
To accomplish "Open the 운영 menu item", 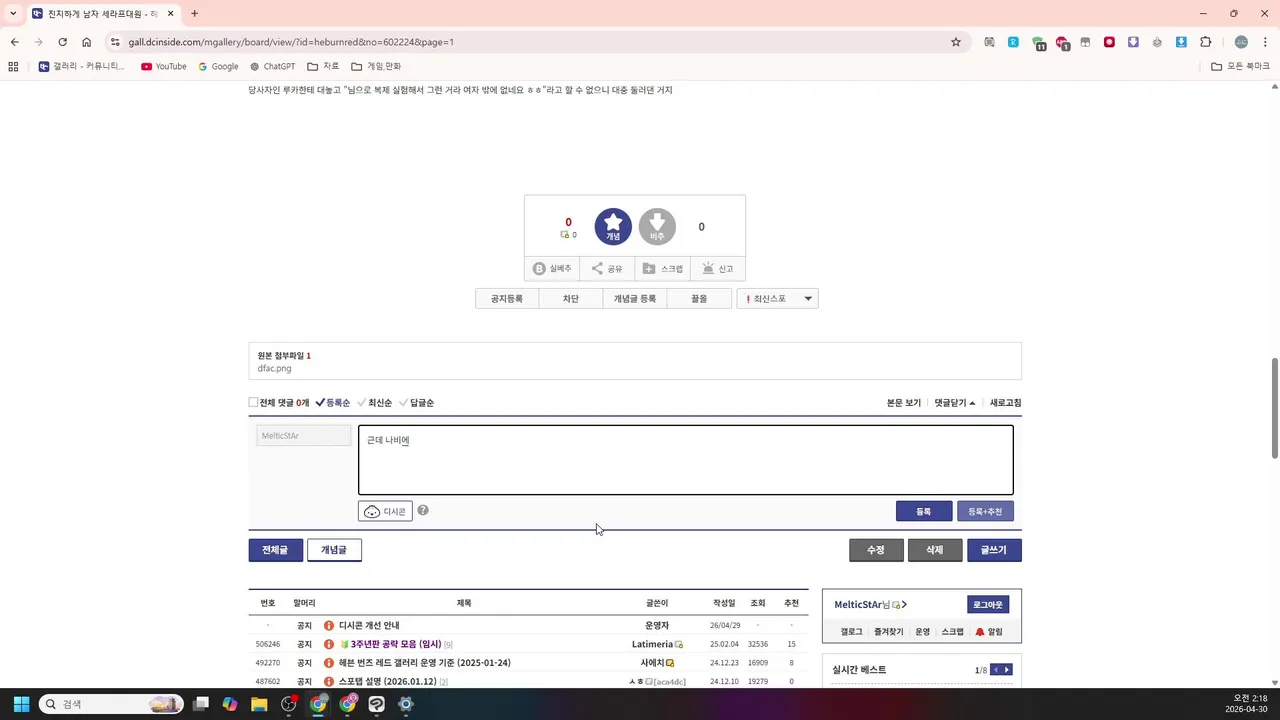I will [x=922, y=632].
